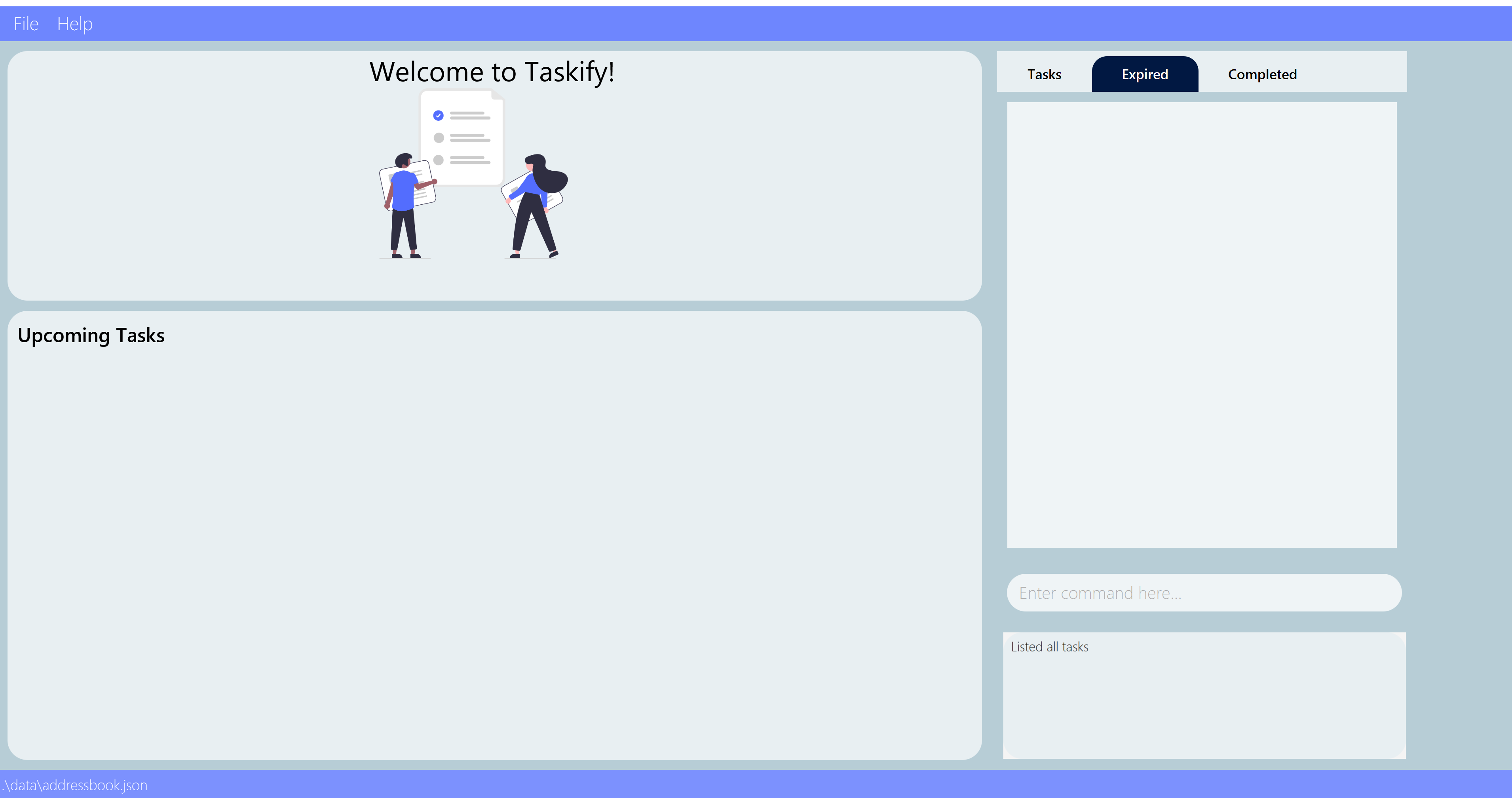Click the 'Upcoming Tasks' heading
The height and width of the screenshot is (798, 1512).
click(91, 335)
